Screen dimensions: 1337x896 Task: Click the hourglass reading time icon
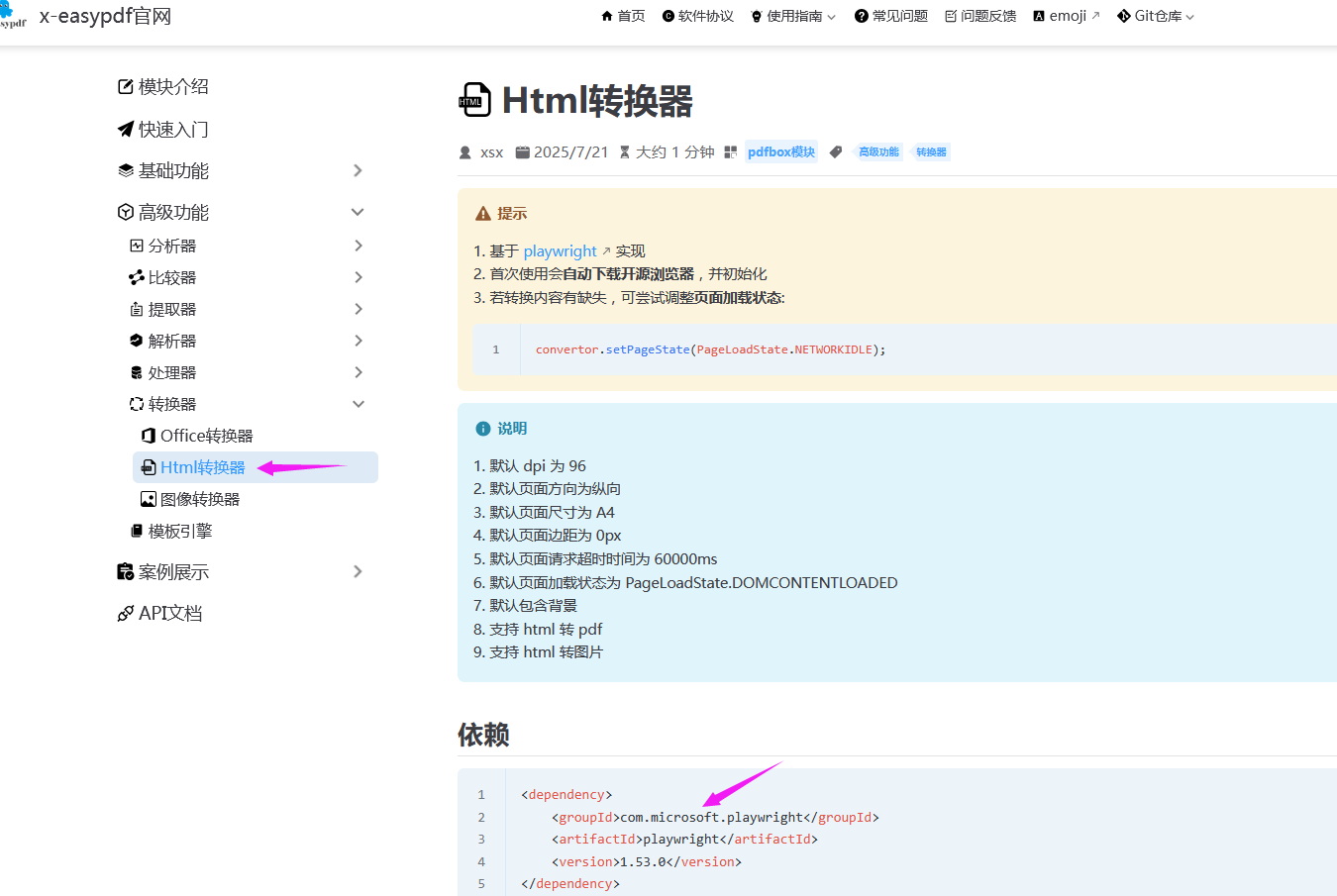coord(625,152)
